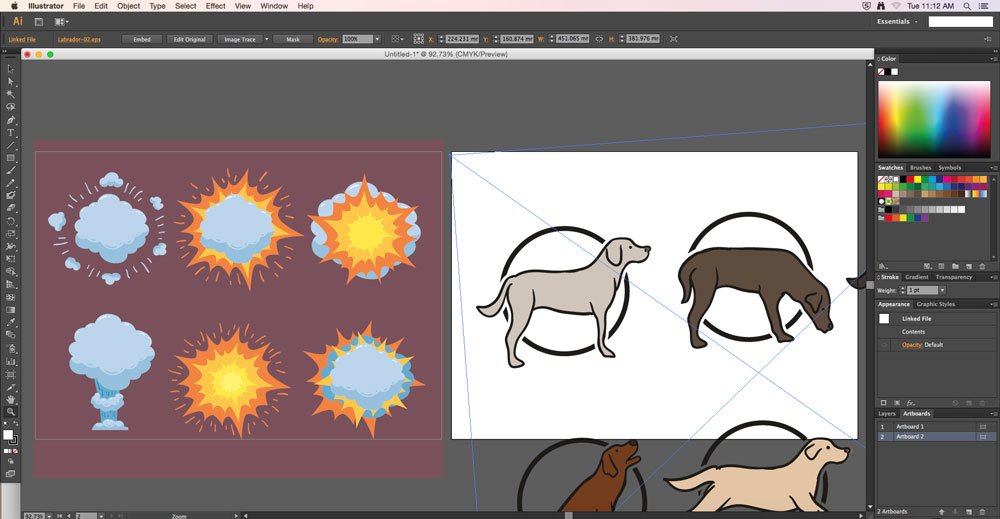Choose the Direct Selection tool
Screen dimensions: 1000x519
(10, 82)
